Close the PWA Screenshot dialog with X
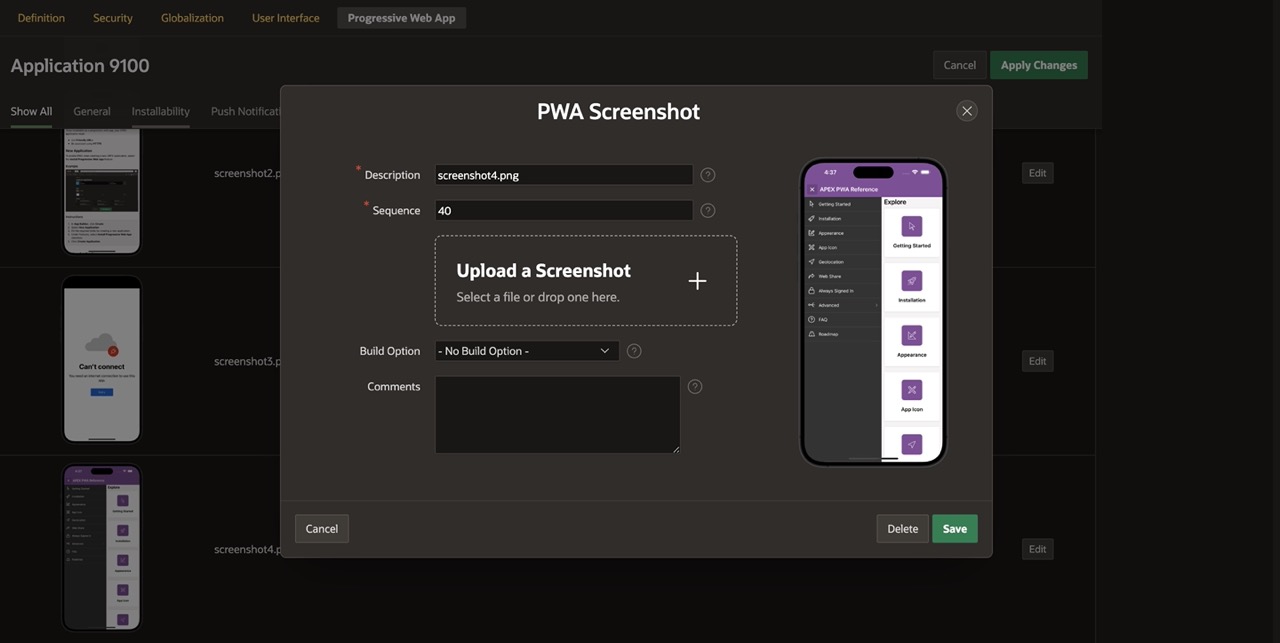Screen dimensions: 1280x643 click(x=966, y=111)
